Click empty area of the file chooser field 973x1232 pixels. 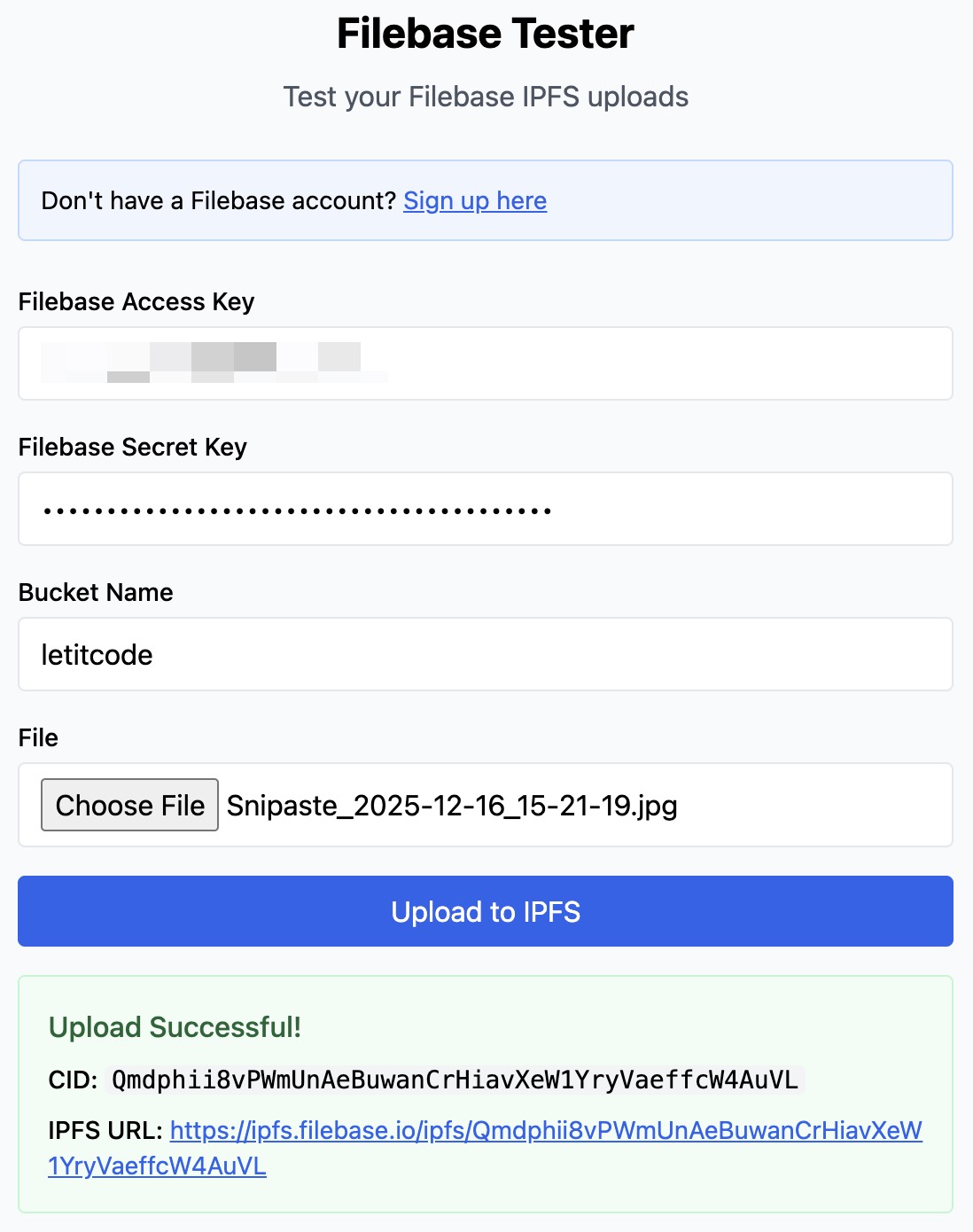pyautogui.click(x=815, y=805)
